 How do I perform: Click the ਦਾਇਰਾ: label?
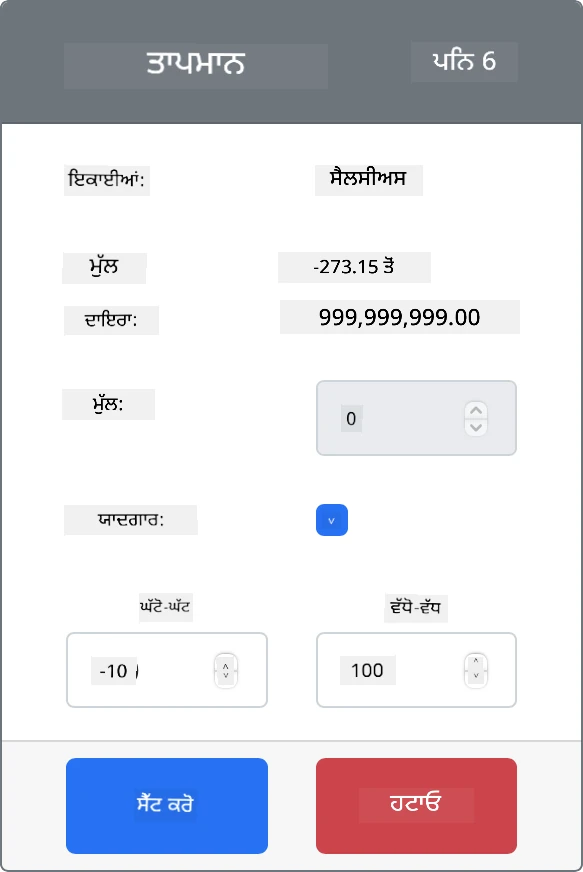pyautogui.click(x=111, y=320)
